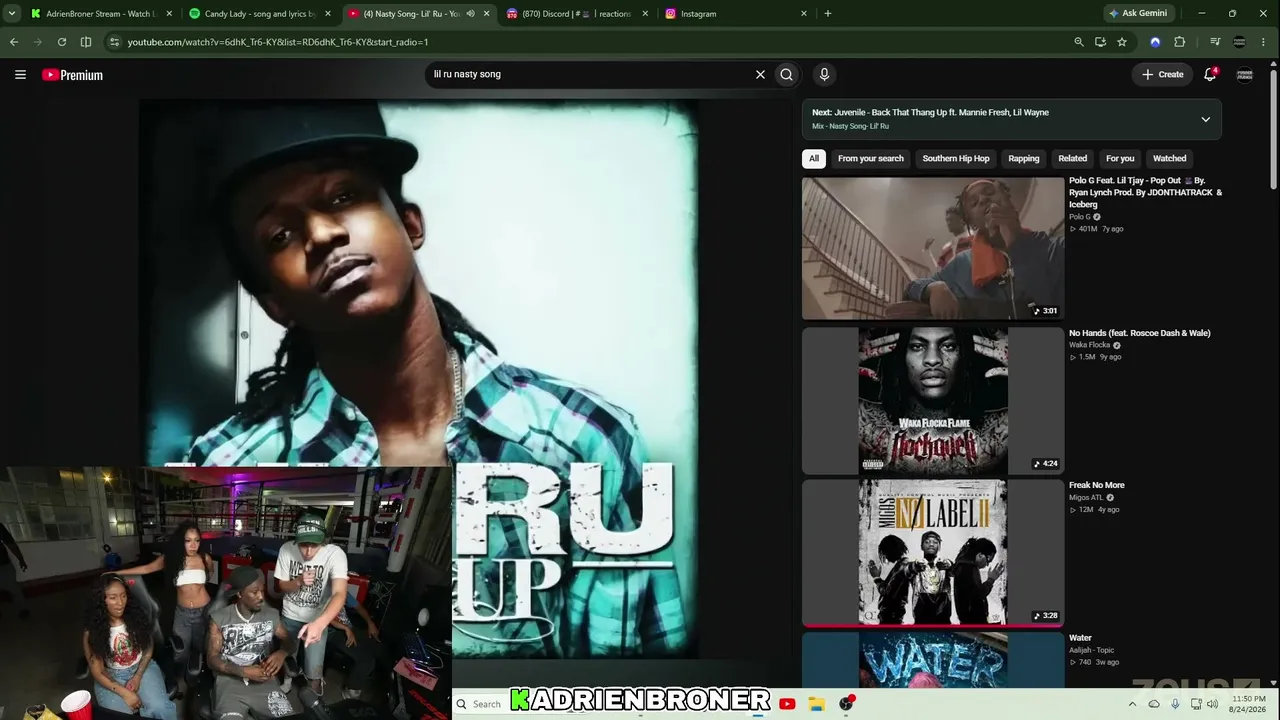Filter by Rapping chip
Viewport: 1280px width, 720px height.
coord(1024,158)
